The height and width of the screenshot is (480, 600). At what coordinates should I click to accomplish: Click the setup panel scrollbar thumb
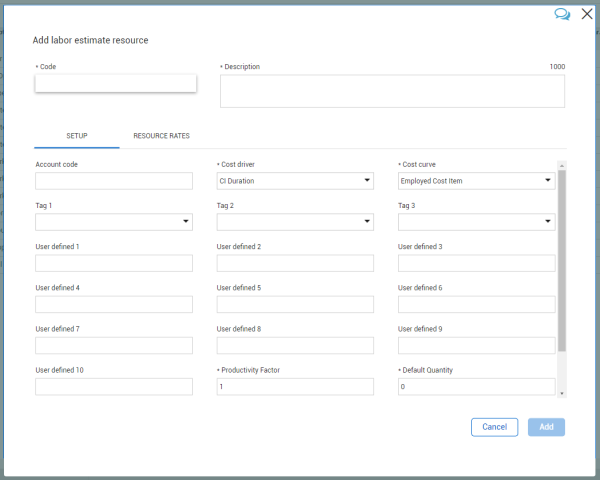tap(562, 261)
